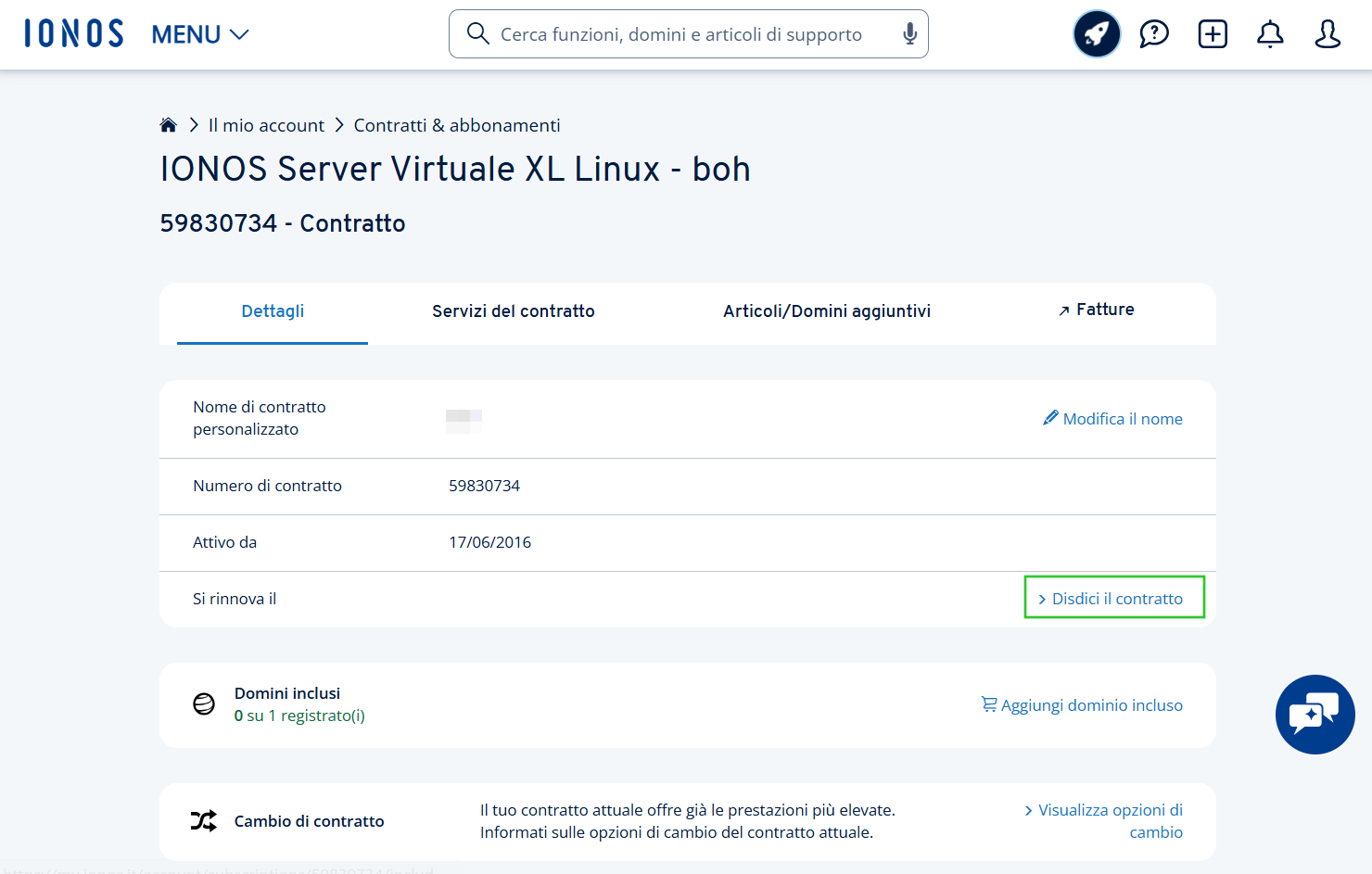Click 'Modifica il nome' link
Screen dimensions: 1372x874
[x=1123, y=419]
